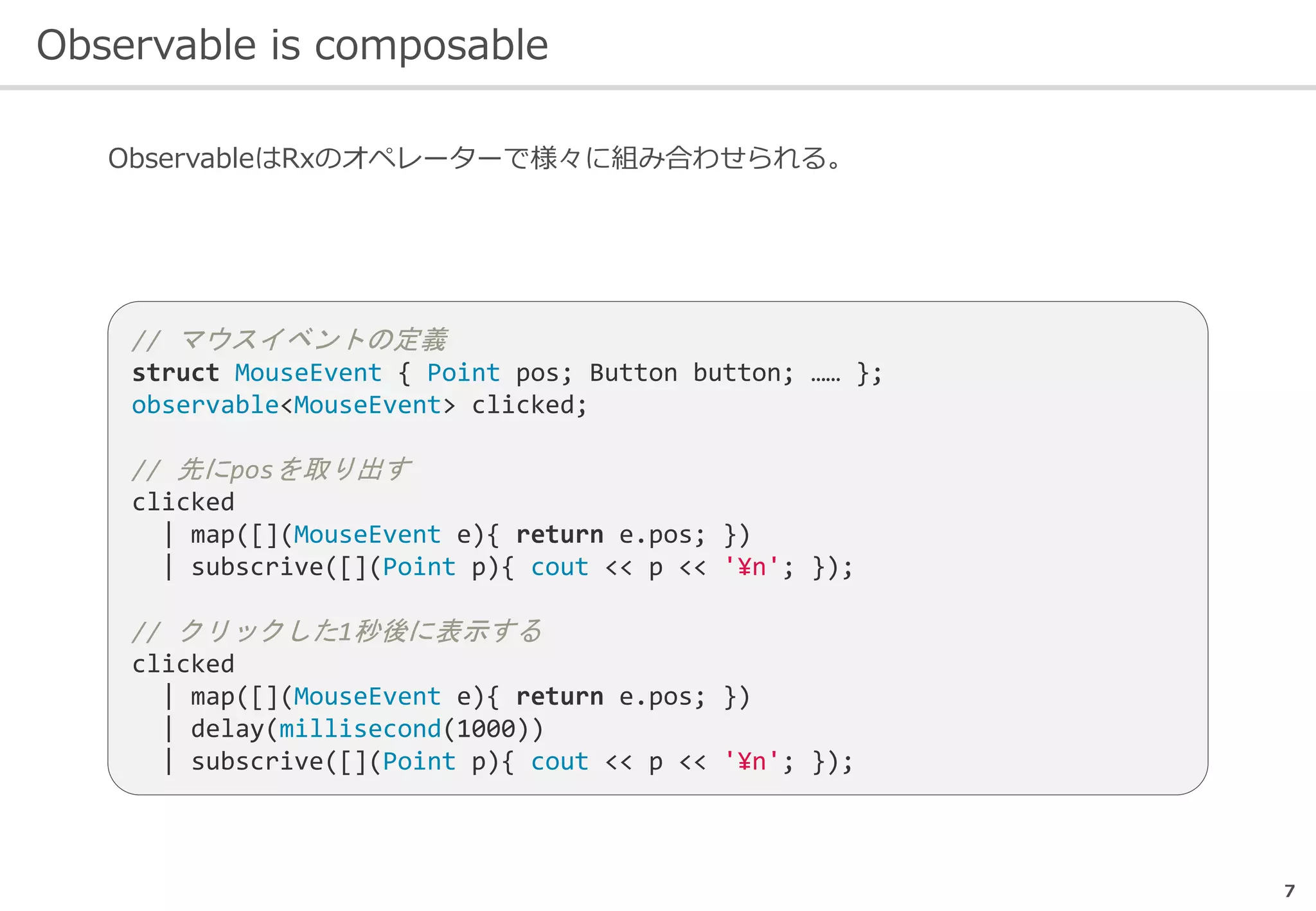This screenshot has height=911, width=1316.
Task: Click 'observable<MouseEvent>' declaration text
Action: pos(294,405)
